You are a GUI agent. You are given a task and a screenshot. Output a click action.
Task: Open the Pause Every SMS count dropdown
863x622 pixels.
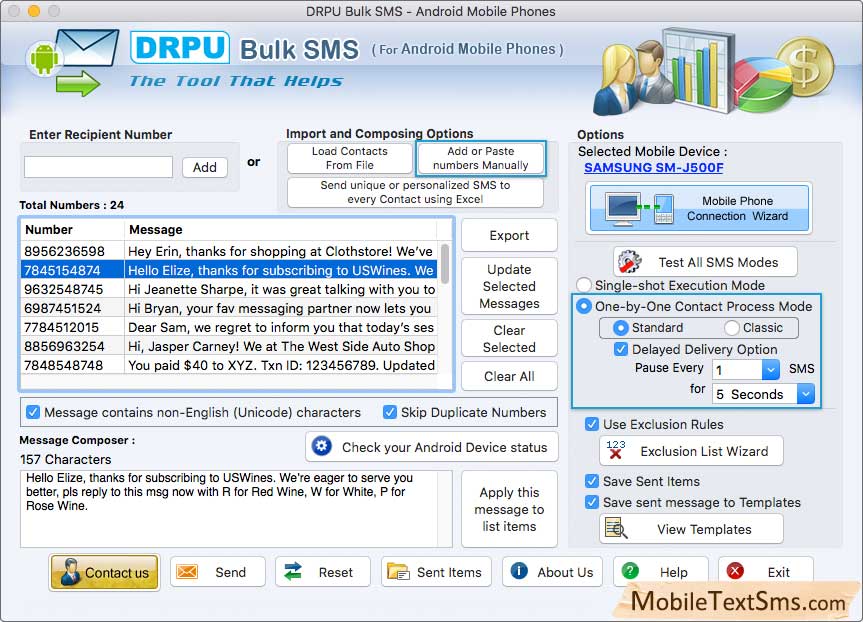771,369
